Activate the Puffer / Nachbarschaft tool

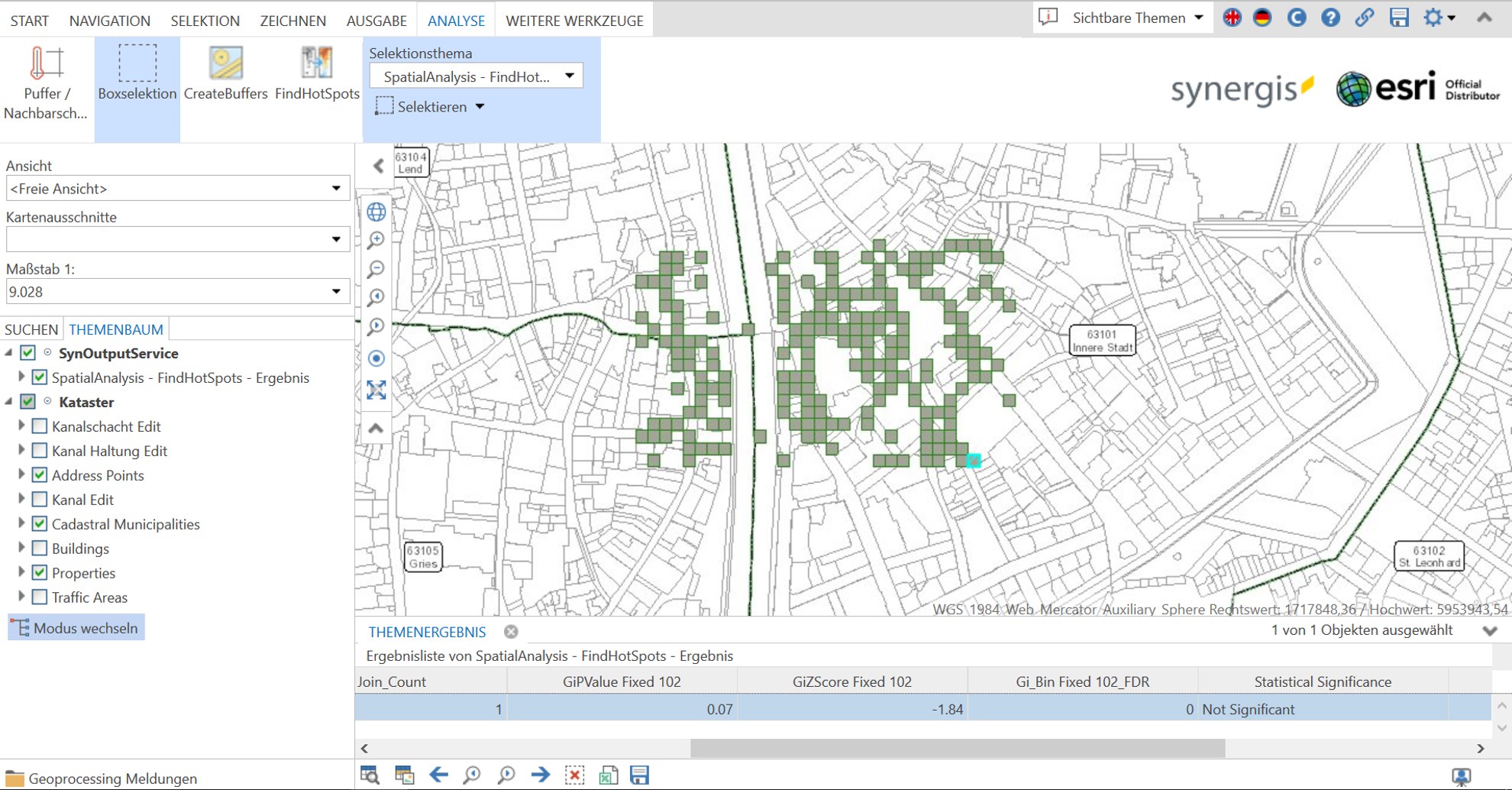point(44,76)
